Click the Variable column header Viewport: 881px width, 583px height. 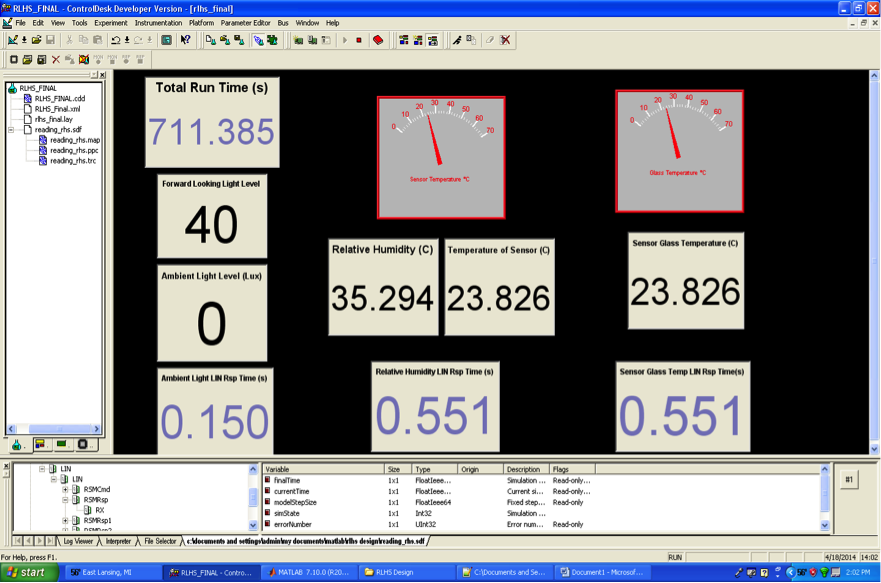324,469
